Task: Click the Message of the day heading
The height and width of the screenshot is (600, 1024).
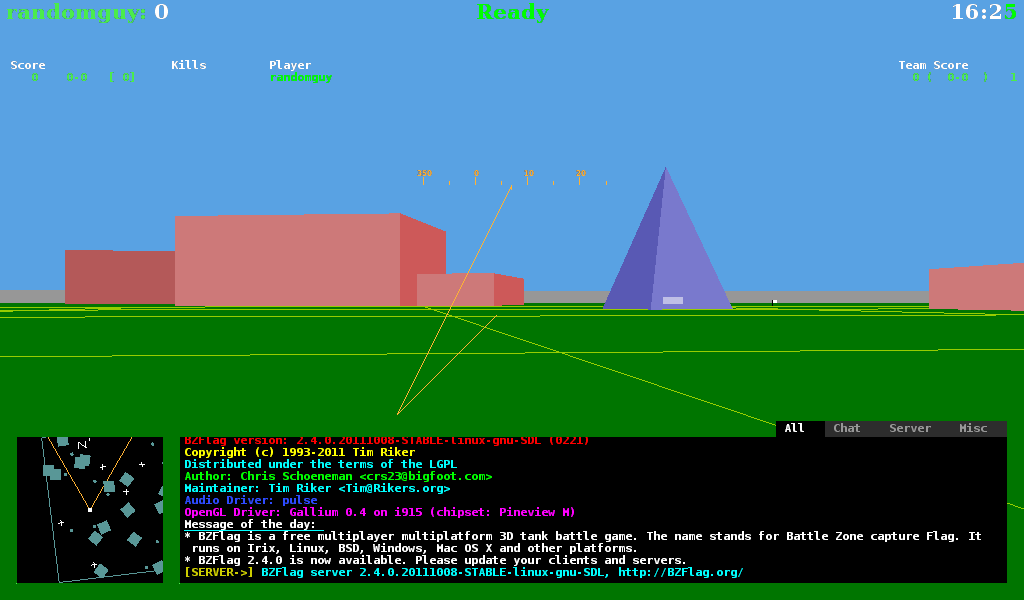Action: coord(249,524)
